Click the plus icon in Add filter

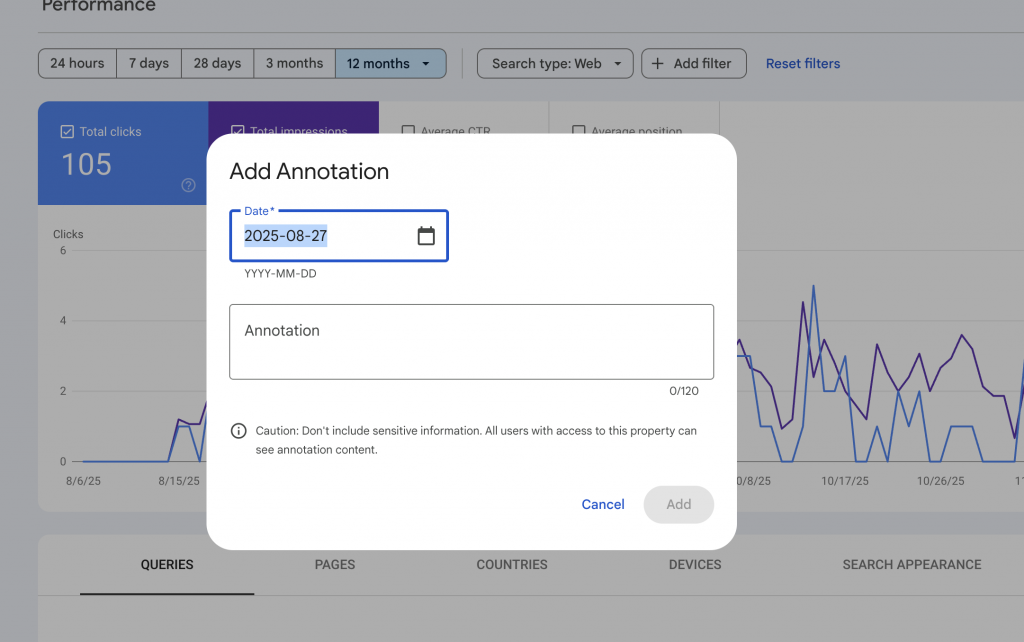tap(657, 63)
